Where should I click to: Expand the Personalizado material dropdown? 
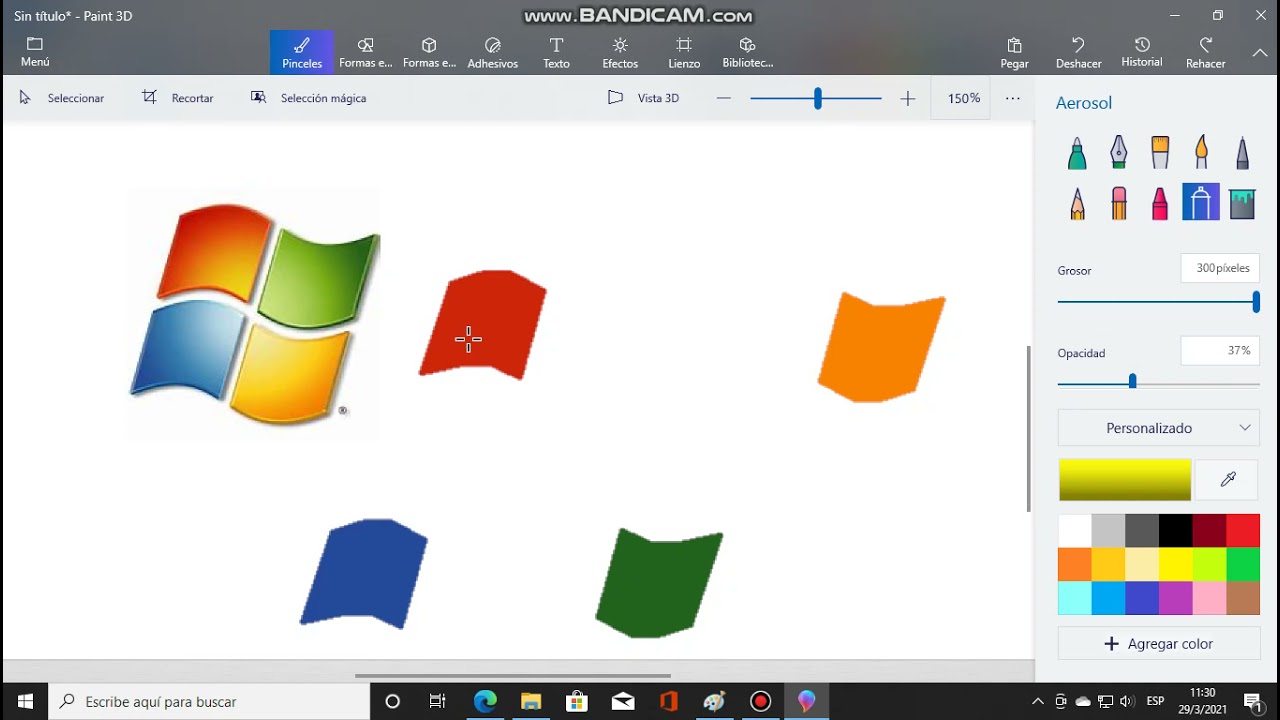click(x=1158, y=428)
